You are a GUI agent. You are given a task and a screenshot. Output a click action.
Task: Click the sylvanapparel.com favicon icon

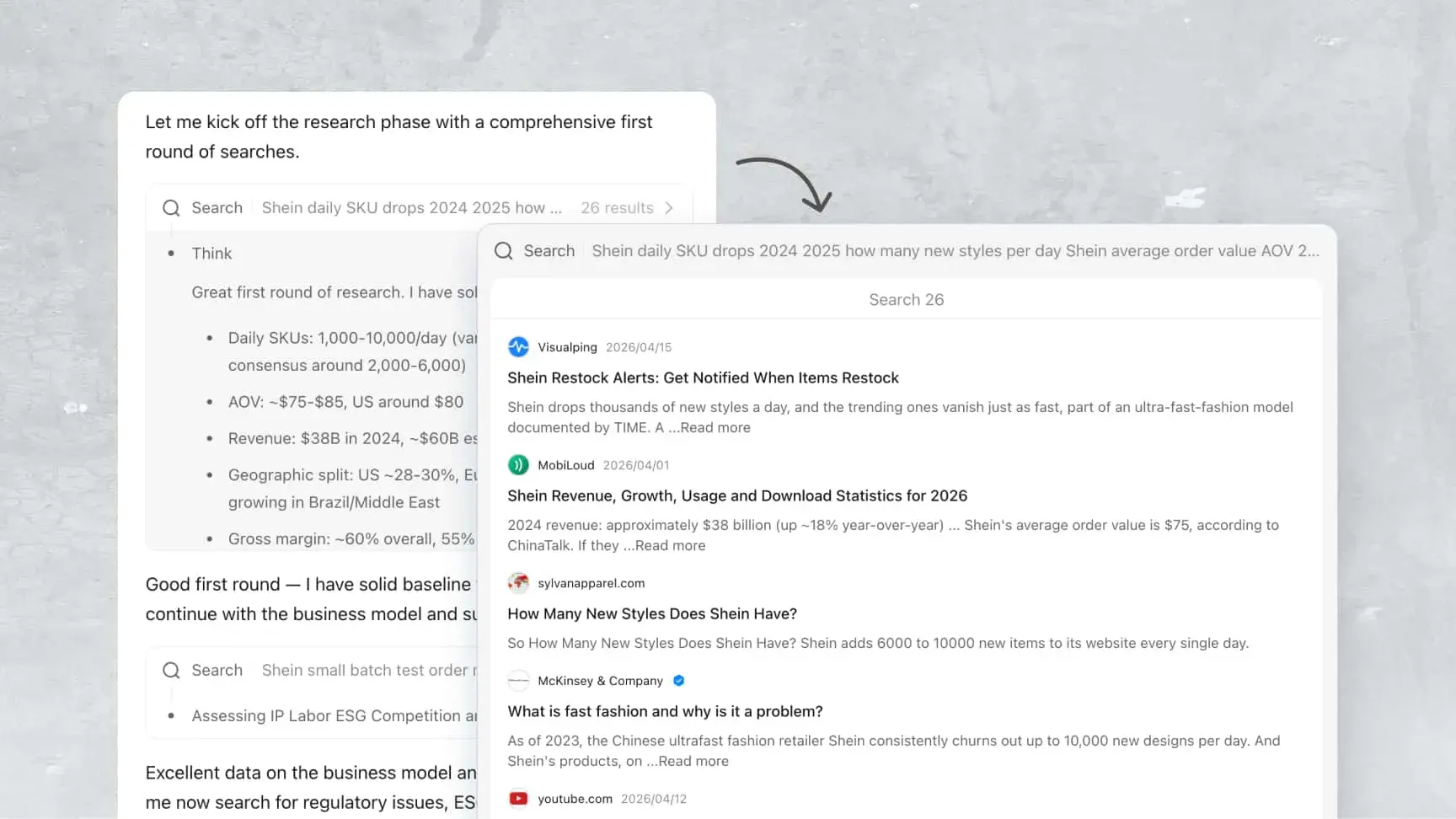pos(518,583)
